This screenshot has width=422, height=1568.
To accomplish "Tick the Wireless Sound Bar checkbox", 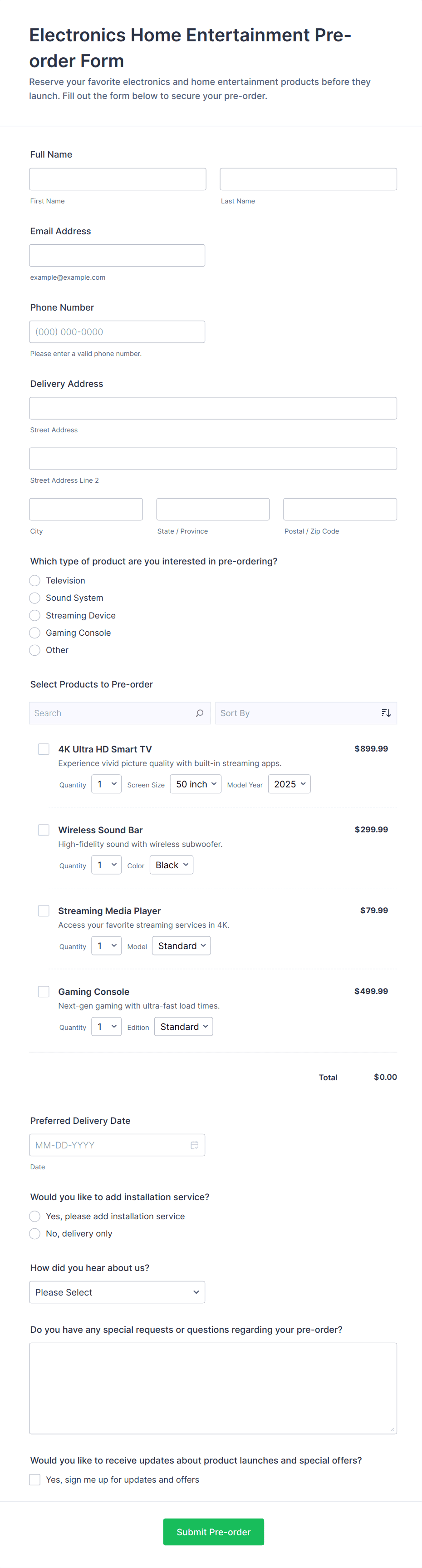I will click(x=44, y=830).
